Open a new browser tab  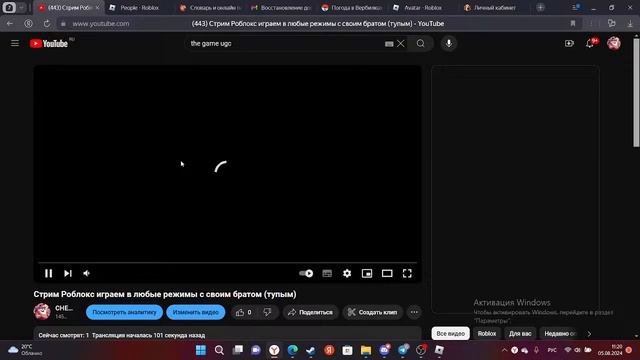540,7
